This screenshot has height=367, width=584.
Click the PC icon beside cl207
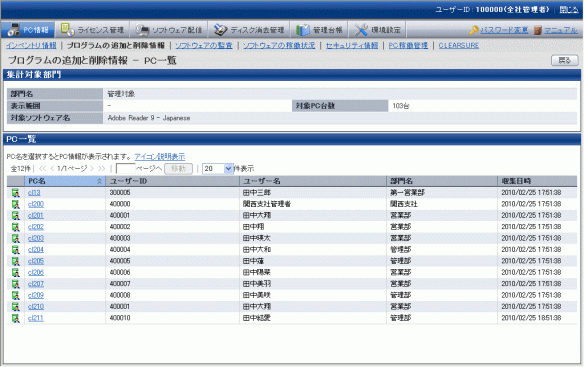15,284
